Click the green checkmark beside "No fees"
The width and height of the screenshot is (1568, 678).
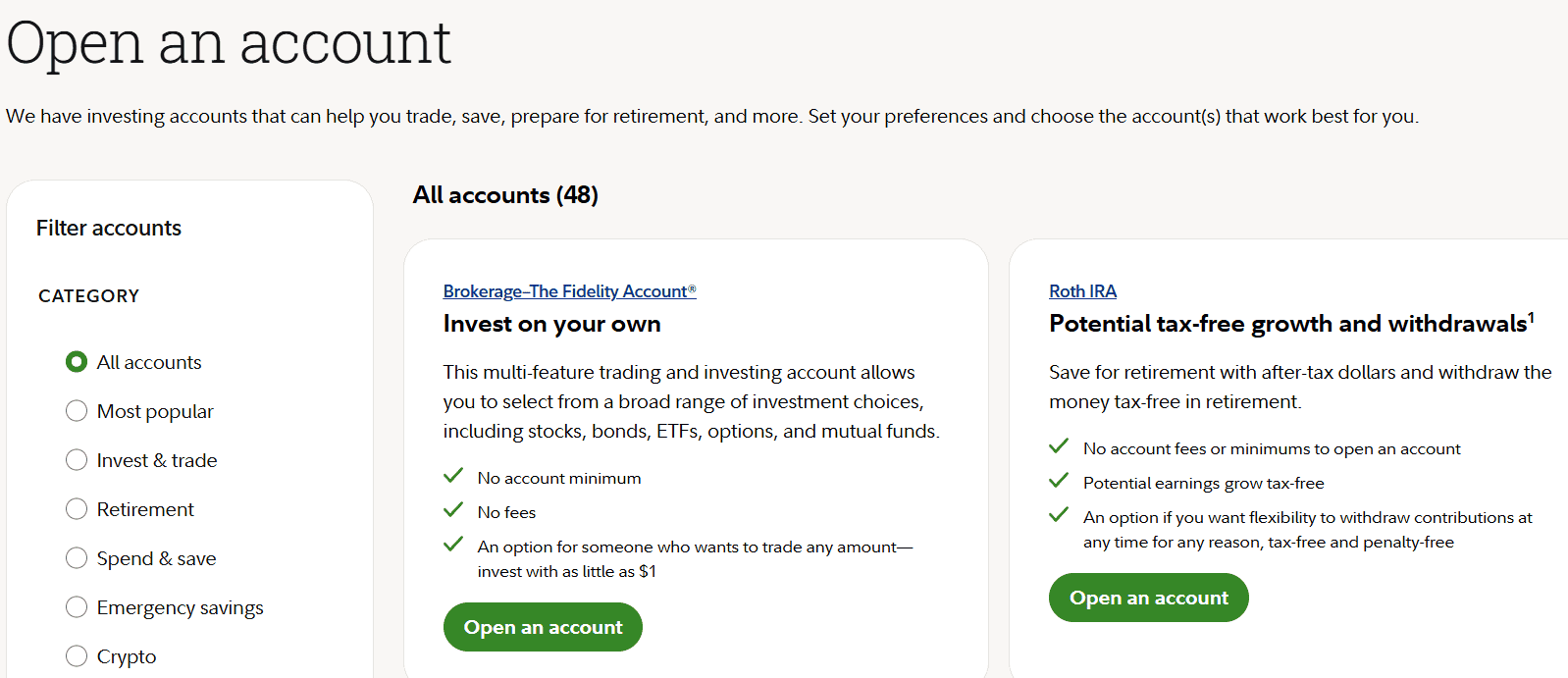click(453, 509)
